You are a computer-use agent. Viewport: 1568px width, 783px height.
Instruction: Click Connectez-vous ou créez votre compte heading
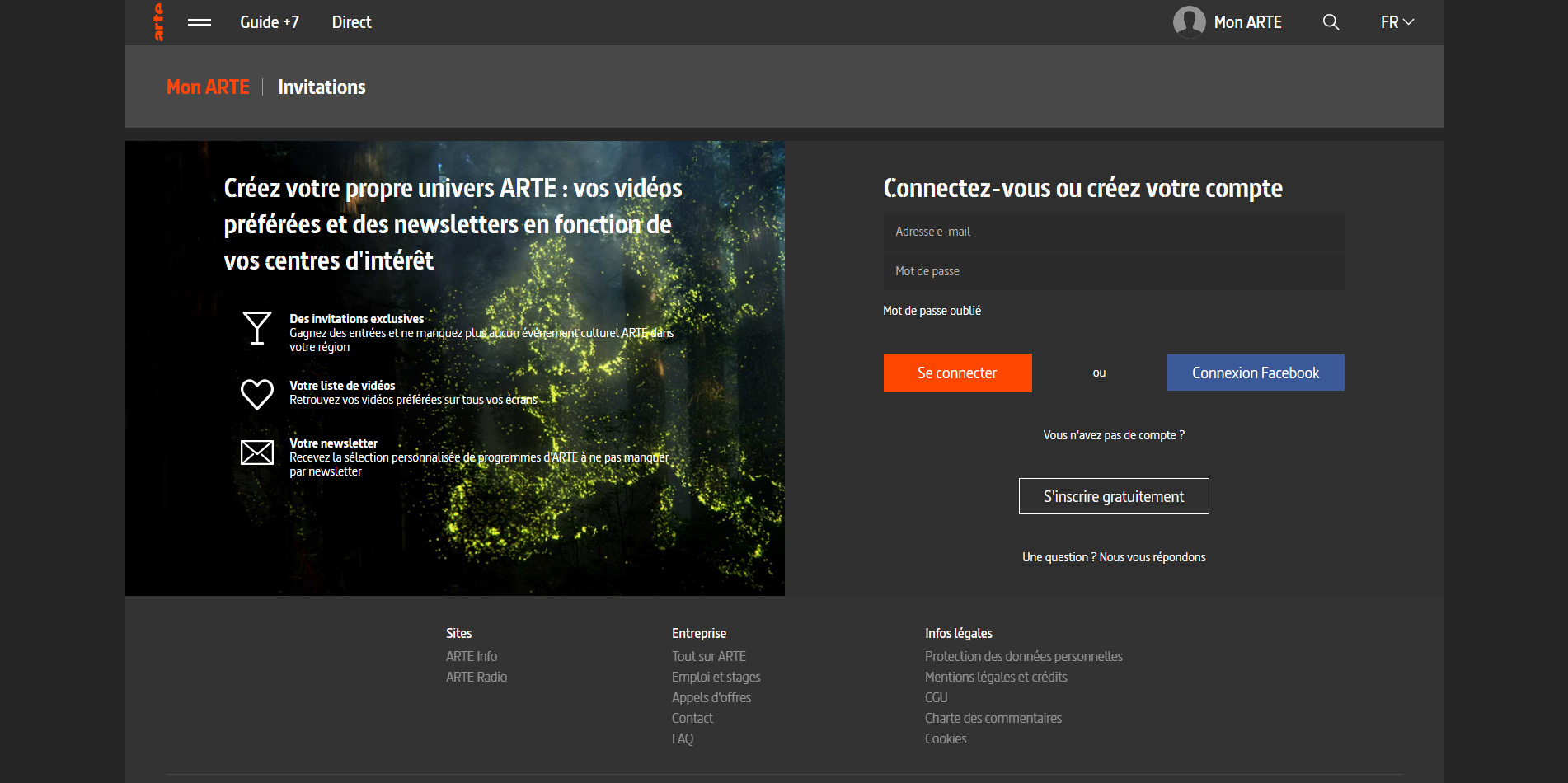[x=1083, y=188]
